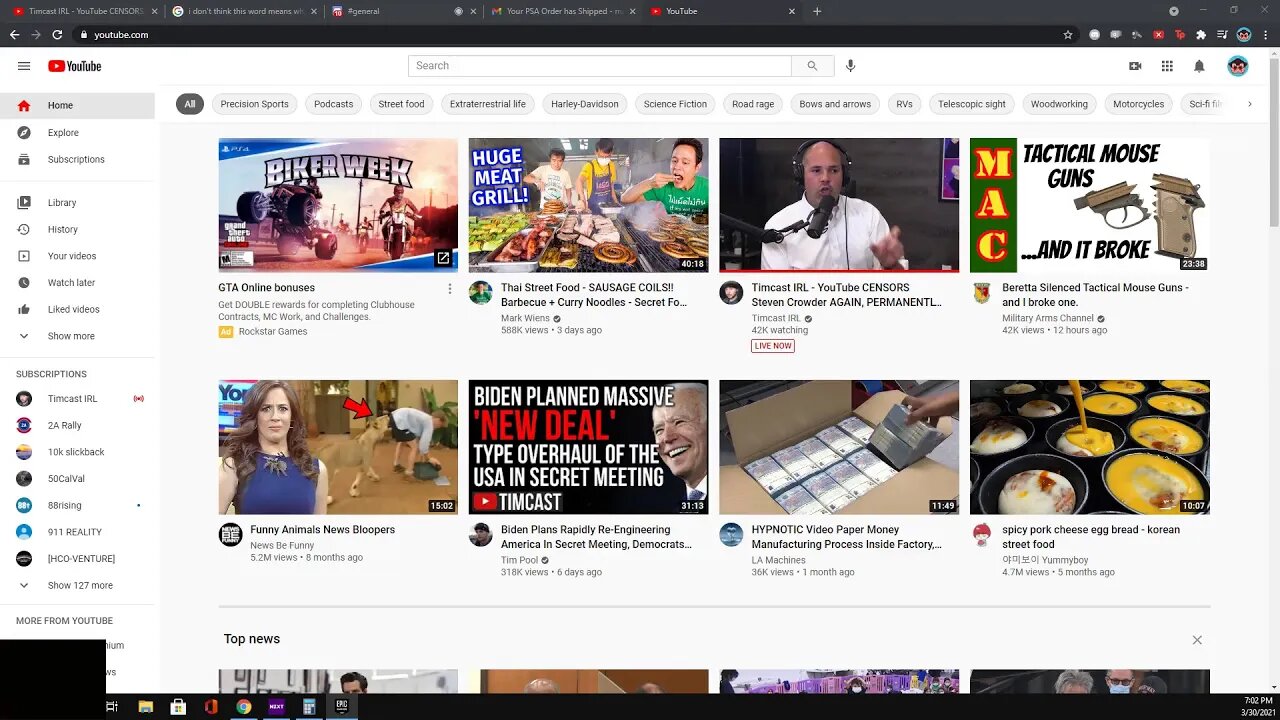This screenshot has width=1280, height=720.
Task: Play the Tactical Mouse Guns thumbnail
Action: [1090, 205]
